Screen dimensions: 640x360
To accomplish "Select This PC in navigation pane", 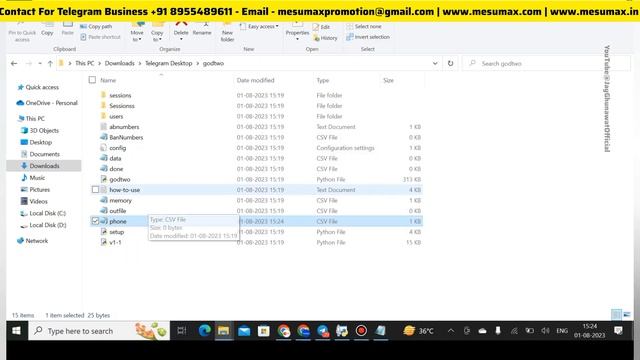I will tap(31, 118).
